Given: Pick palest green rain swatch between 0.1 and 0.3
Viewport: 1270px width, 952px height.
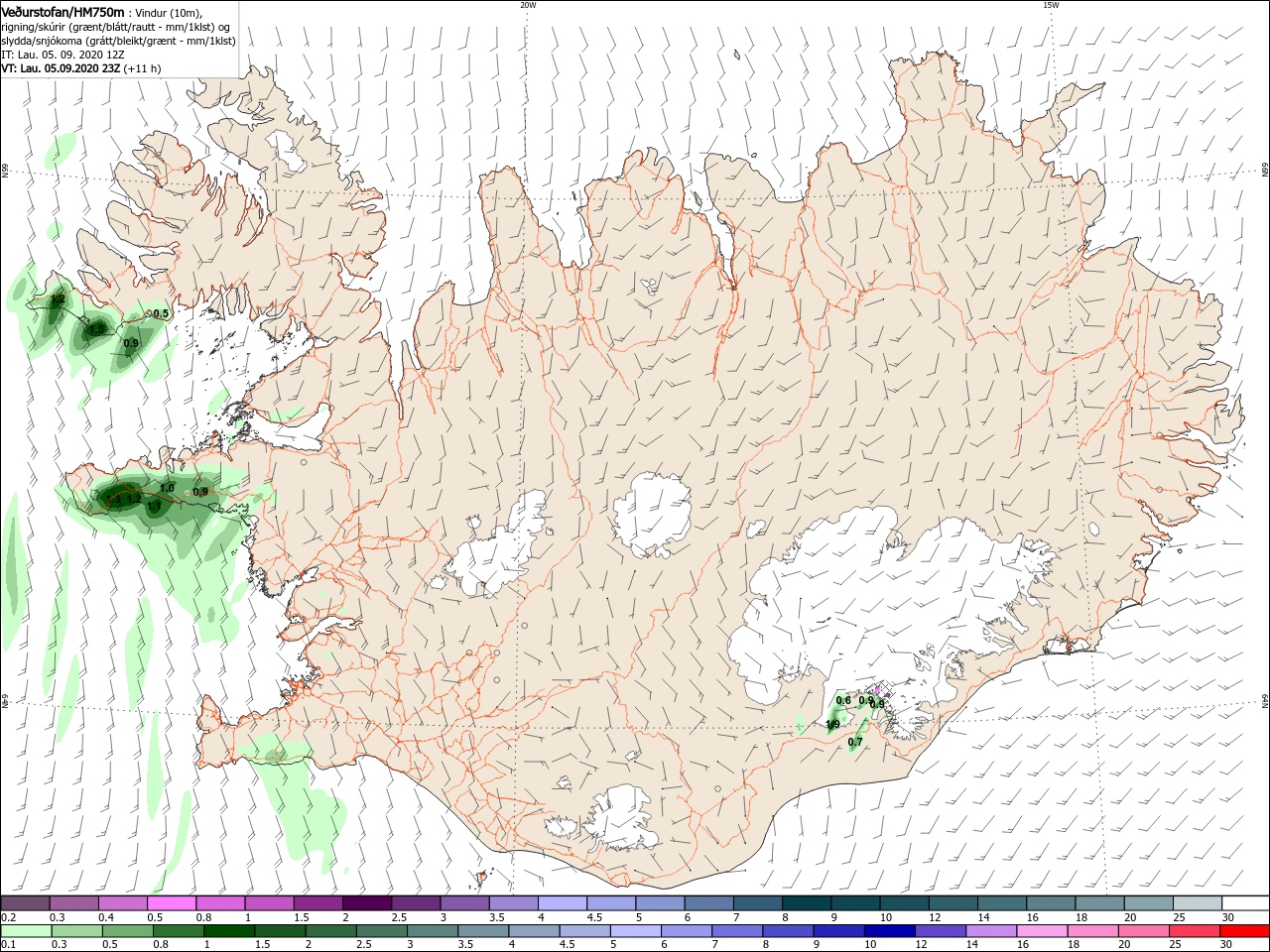Looking at the screenshot, I should [x=25, y=931].
